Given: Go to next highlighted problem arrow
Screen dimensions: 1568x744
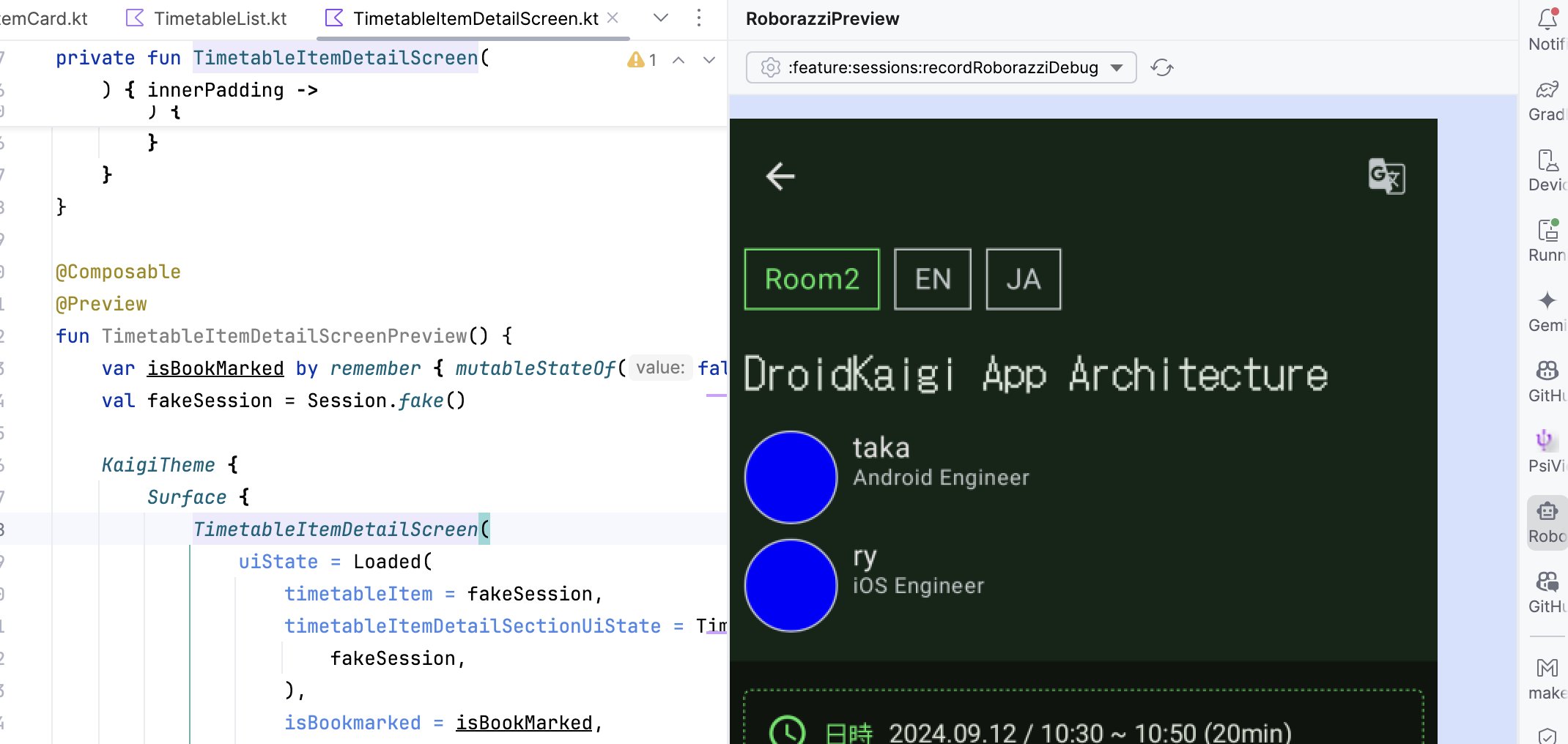Looking at the screenshot, I should (x=709, y=60).
